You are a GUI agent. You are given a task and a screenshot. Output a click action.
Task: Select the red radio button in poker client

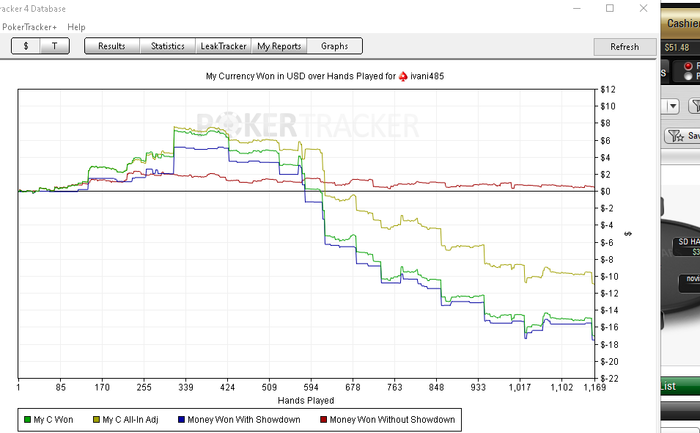[x=688, y=67]
